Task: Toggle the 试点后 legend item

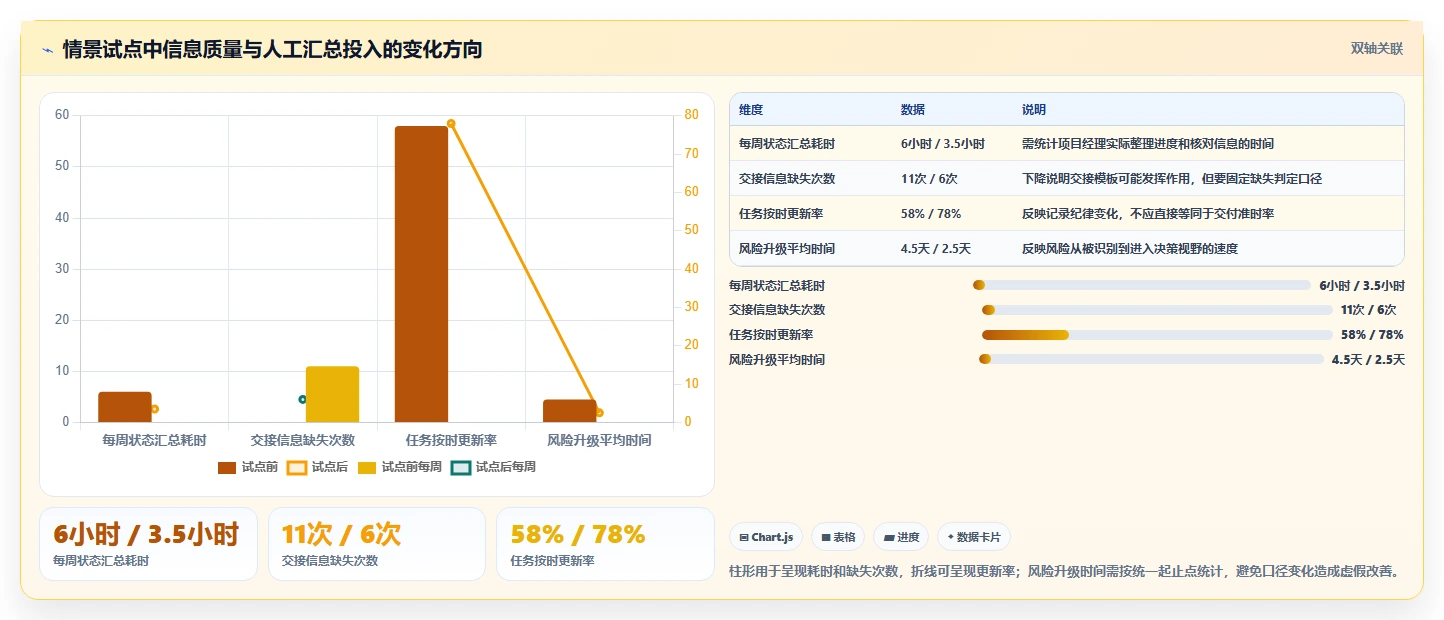Action: (317, 467)
